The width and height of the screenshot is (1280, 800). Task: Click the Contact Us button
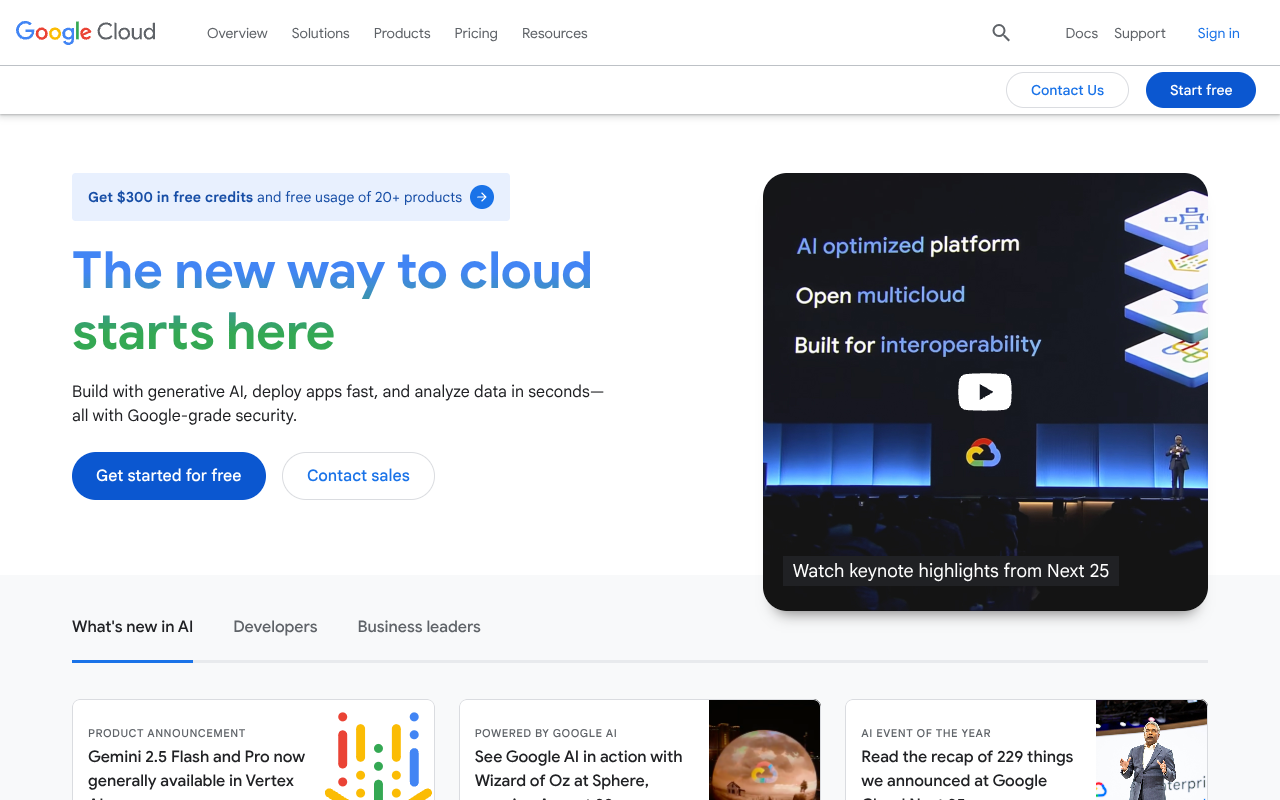[1067, 90]
